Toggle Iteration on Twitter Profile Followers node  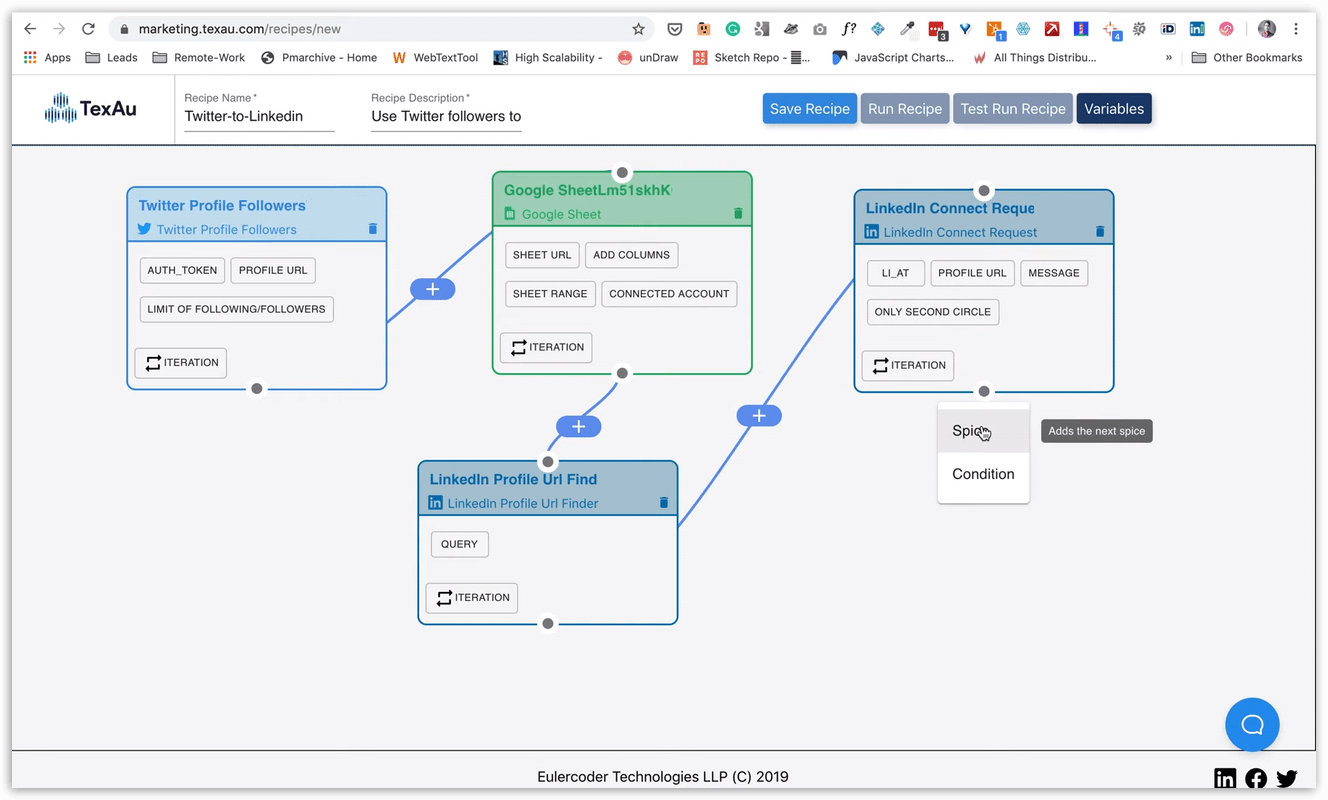point(181,363)
